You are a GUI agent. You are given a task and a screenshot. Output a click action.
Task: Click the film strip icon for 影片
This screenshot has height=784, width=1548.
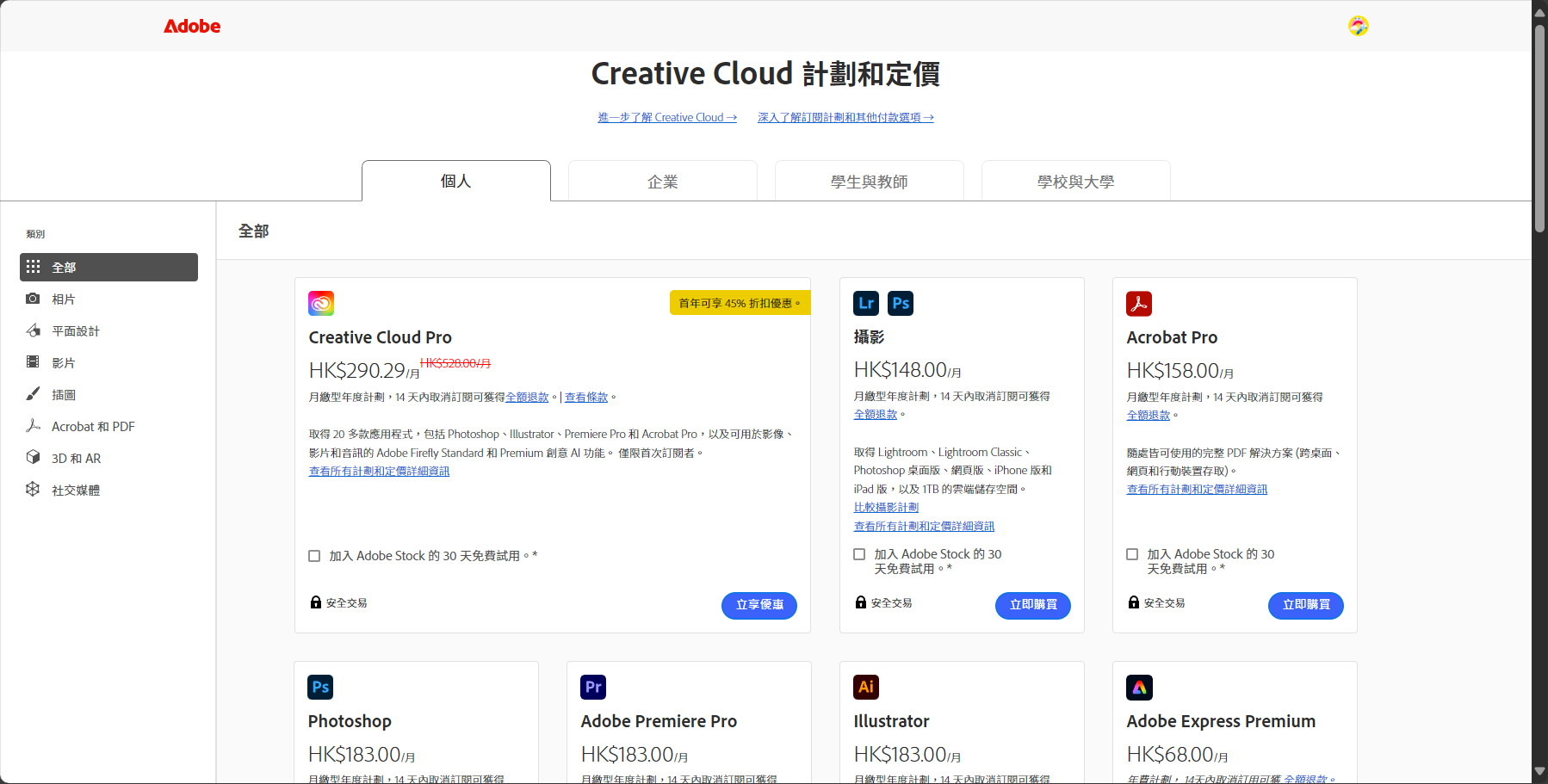33,362
